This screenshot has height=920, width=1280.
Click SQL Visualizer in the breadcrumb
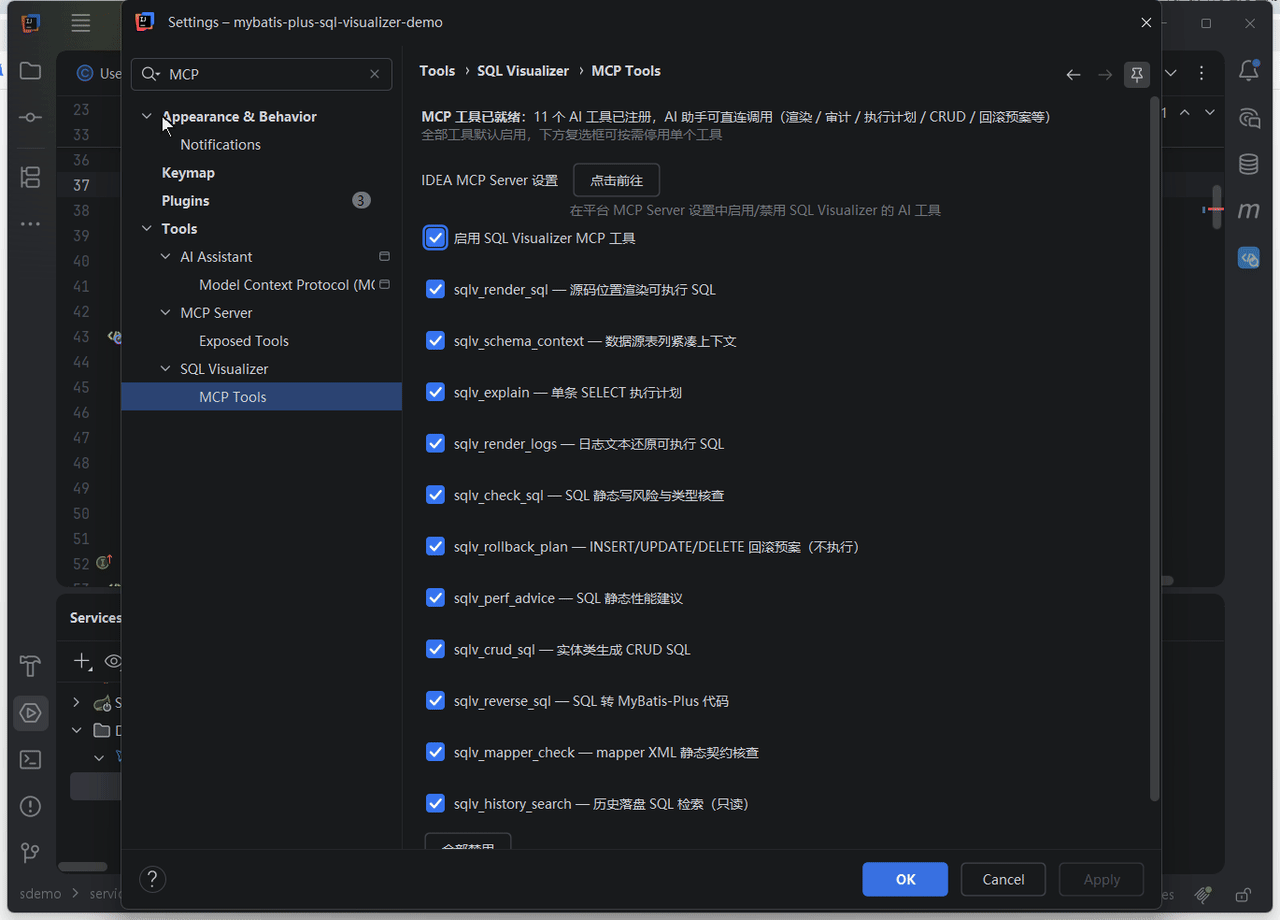click(523, 71)
